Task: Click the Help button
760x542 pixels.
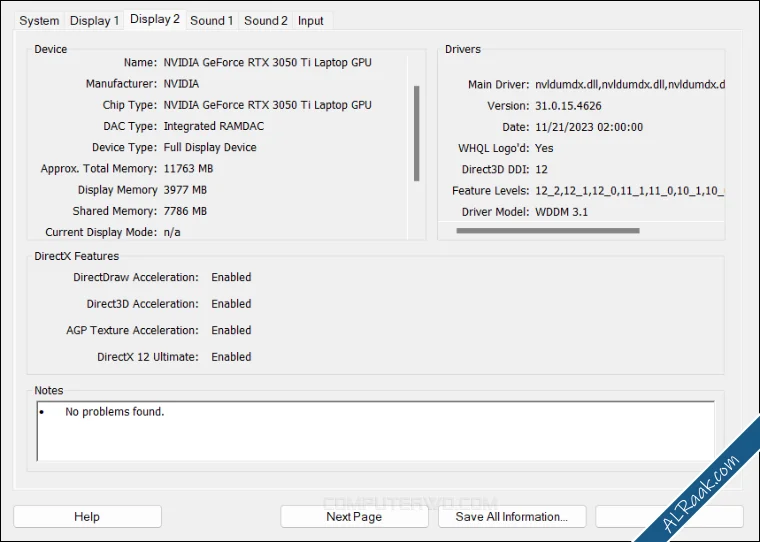Action: (87, 517)
